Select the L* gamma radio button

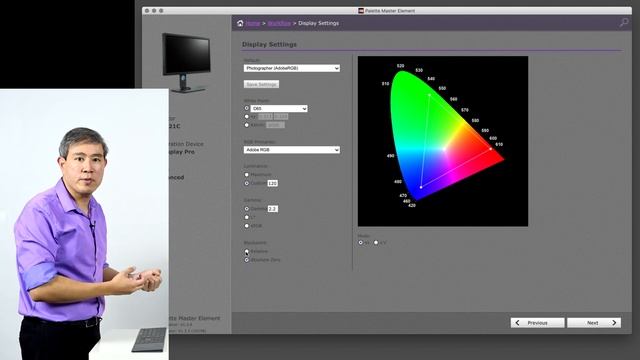247,217
